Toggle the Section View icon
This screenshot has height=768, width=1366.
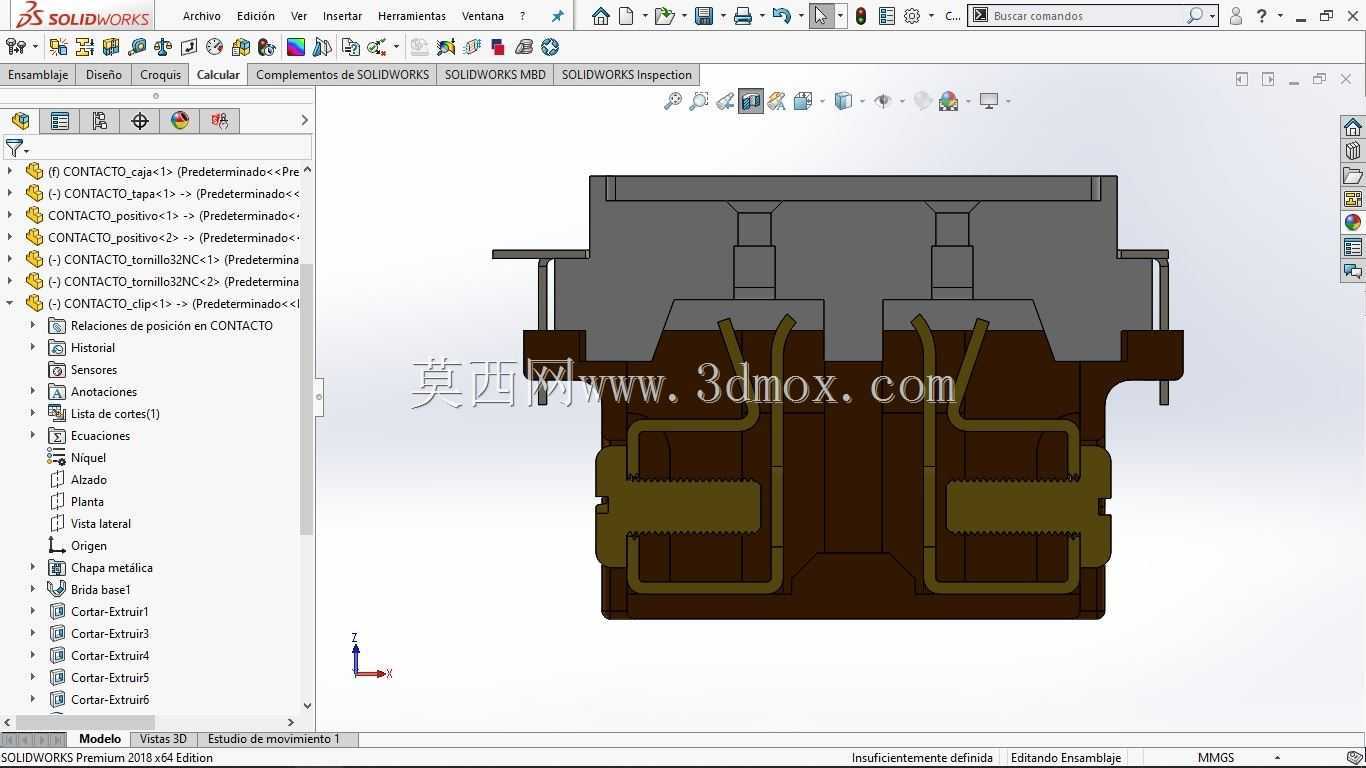pyautogui.click(x=751, y=101)
